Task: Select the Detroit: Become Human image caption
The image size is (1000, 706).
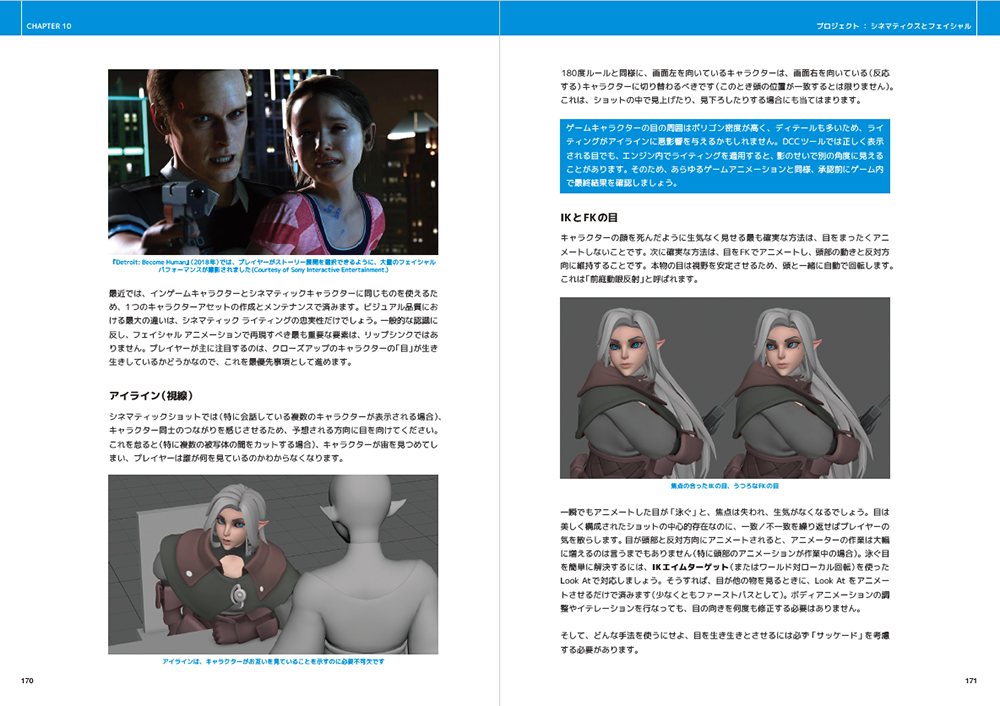Action: 273,266
